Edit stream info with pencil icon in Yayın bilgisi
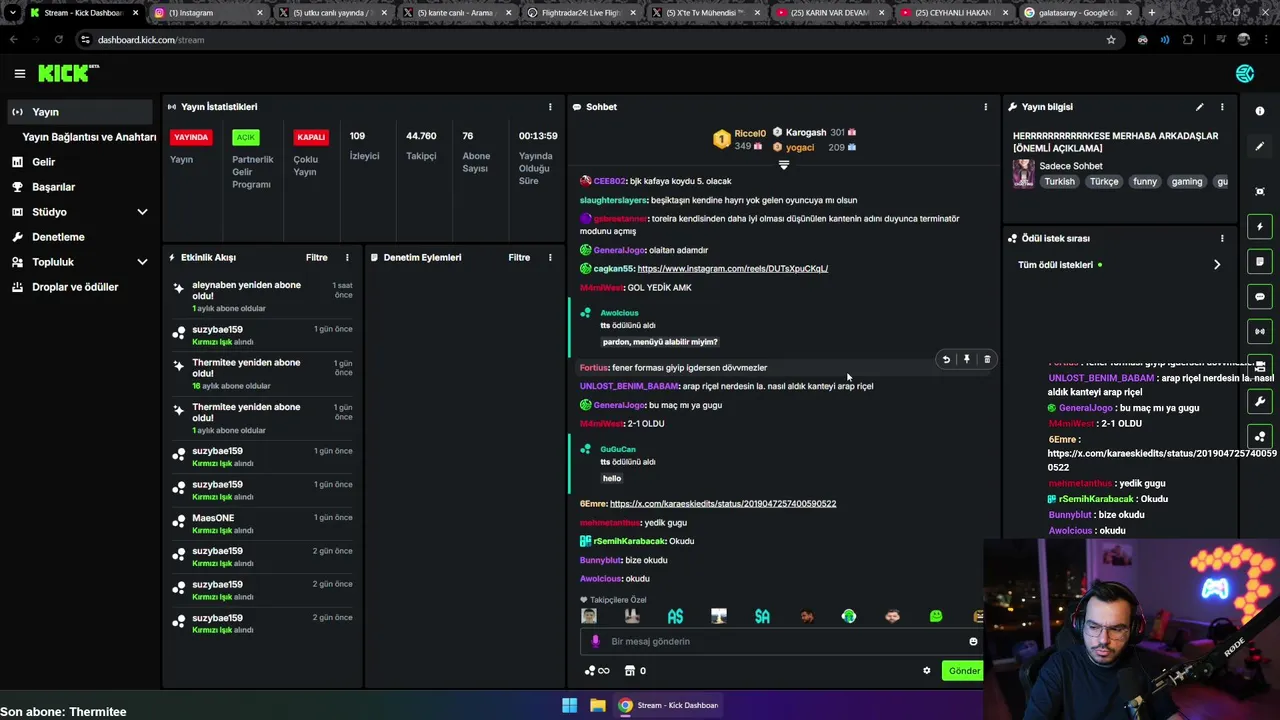The width and height of the screenshot is (1280, 720). [1199, 107]
